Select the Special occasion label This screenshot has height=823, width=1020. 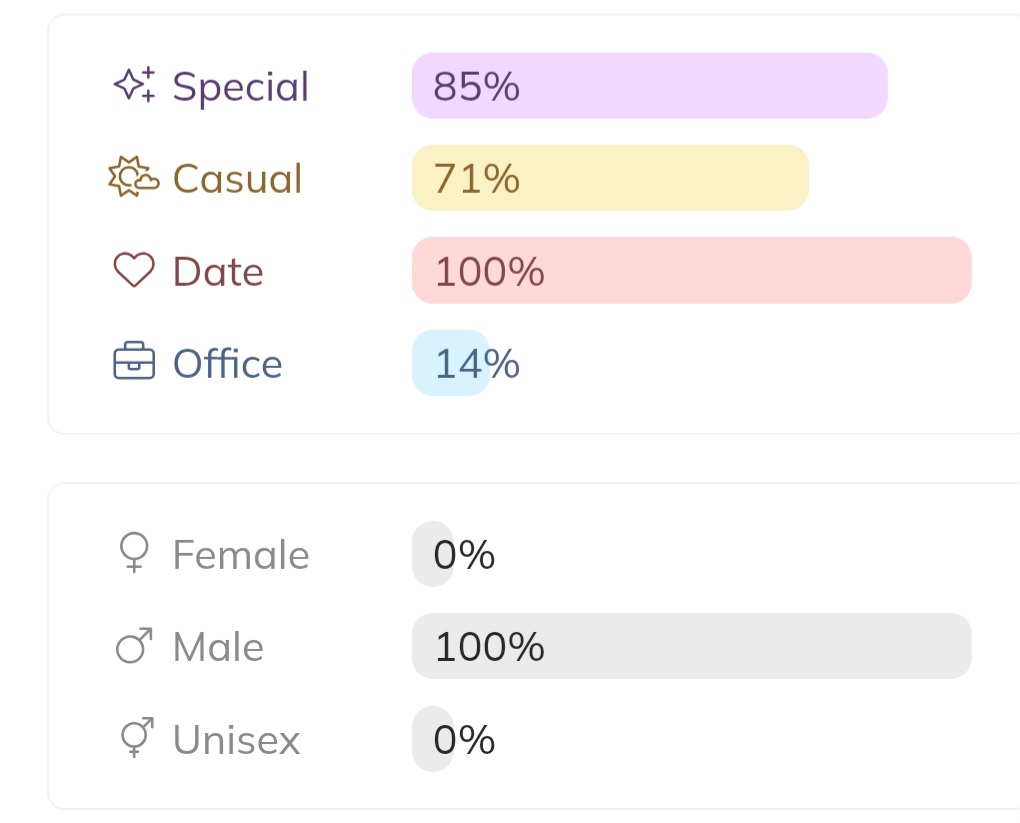click(241, 87)
